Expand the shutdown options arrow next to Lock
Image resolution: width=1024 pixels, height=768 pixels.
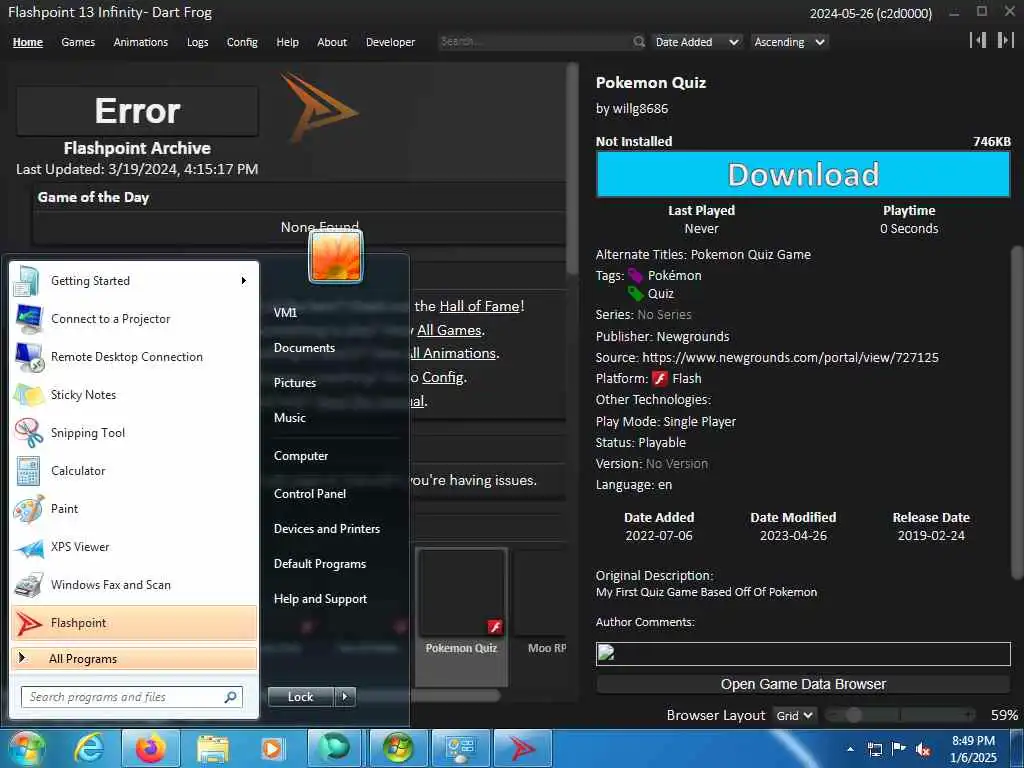pyautogui.click(x=345, y=697)
